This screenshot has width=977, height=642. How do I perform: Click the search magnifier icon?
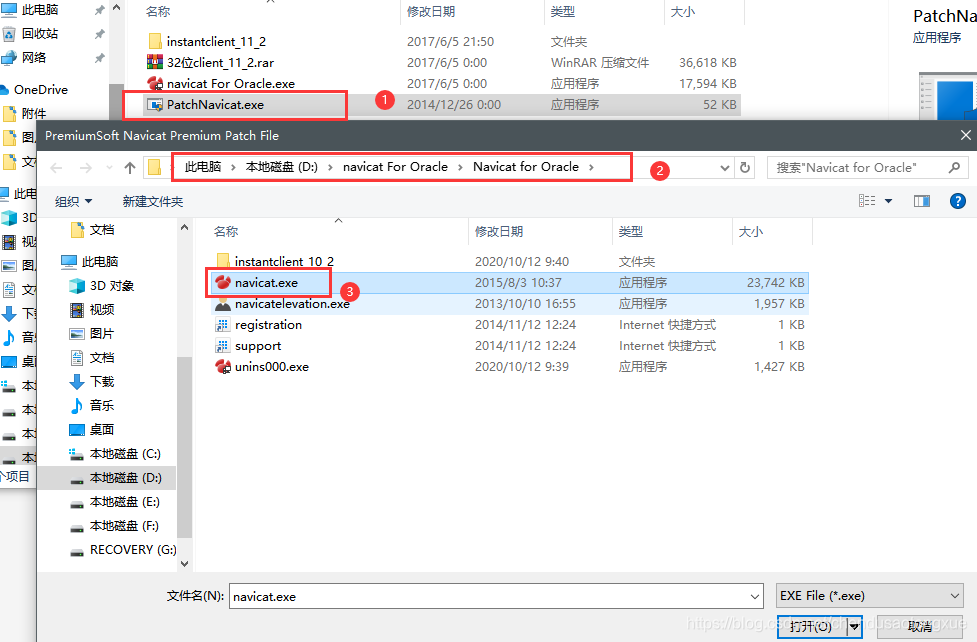[x=954, y=167]
